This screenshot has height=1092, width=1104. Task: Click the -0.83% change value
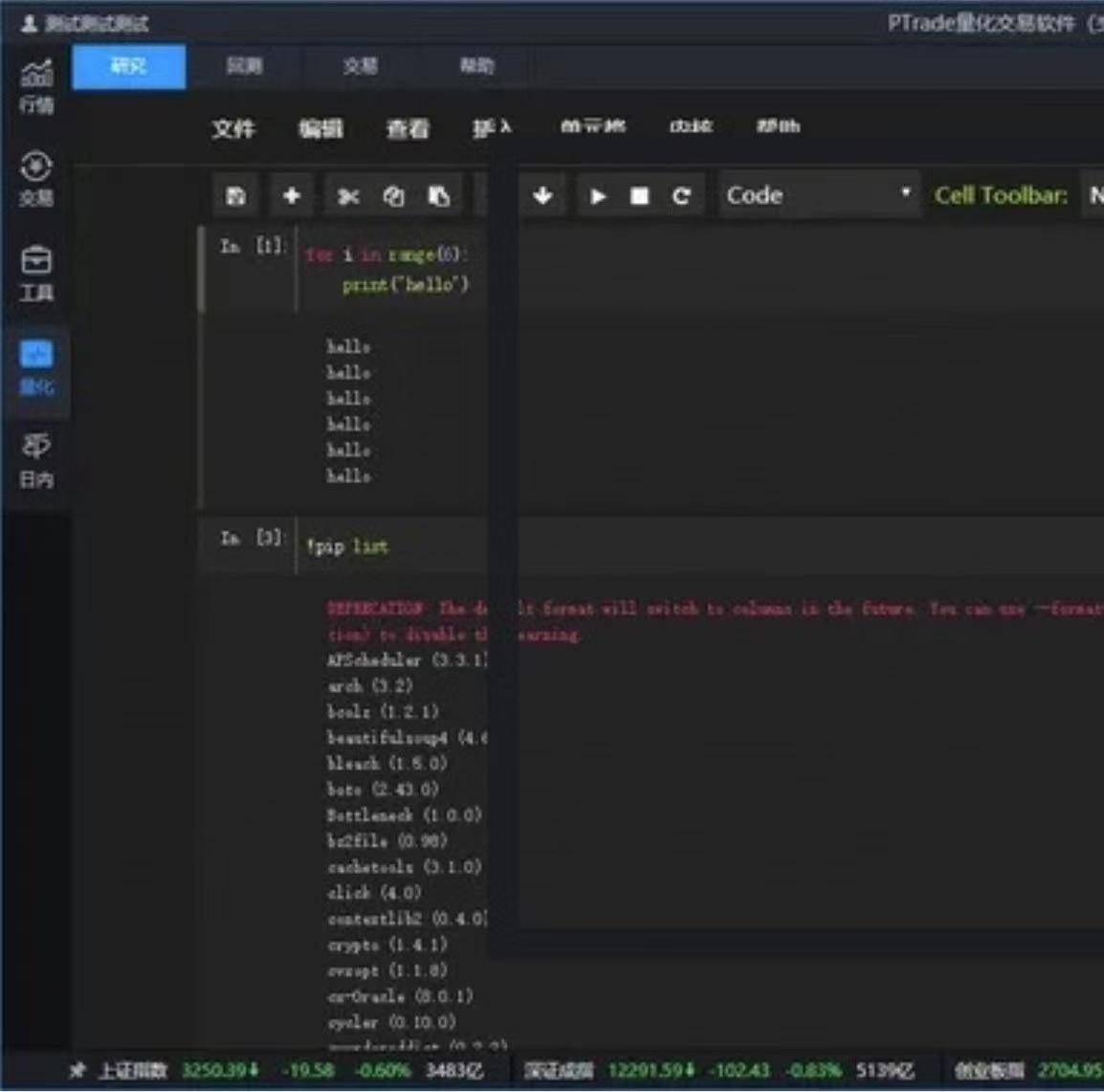point(813,1071)
